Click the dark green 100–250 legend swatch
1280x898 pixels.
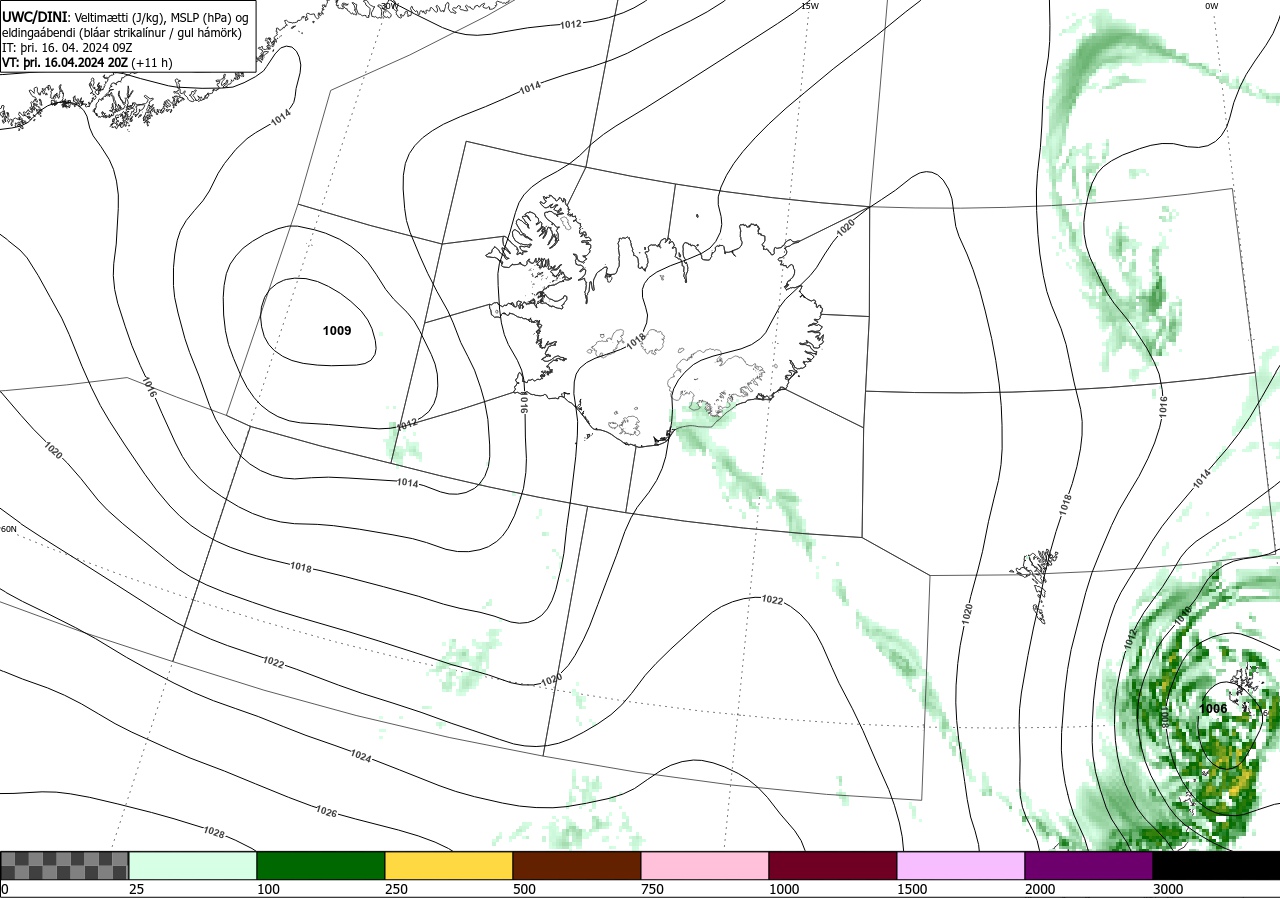click(x=320, y=865)
